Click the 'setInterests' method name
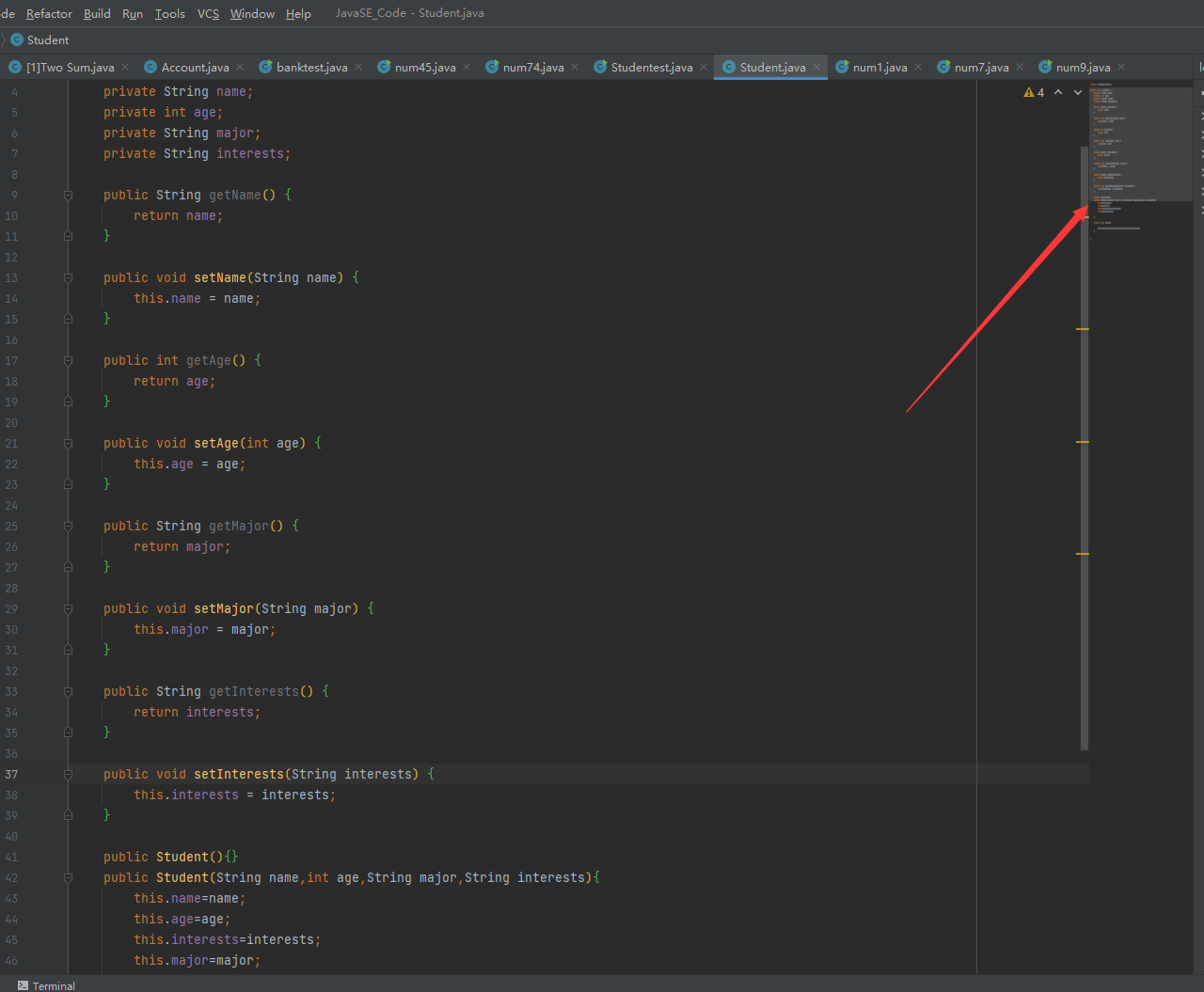The width and height of the screenshot is (1204, 992). [239, 775]
